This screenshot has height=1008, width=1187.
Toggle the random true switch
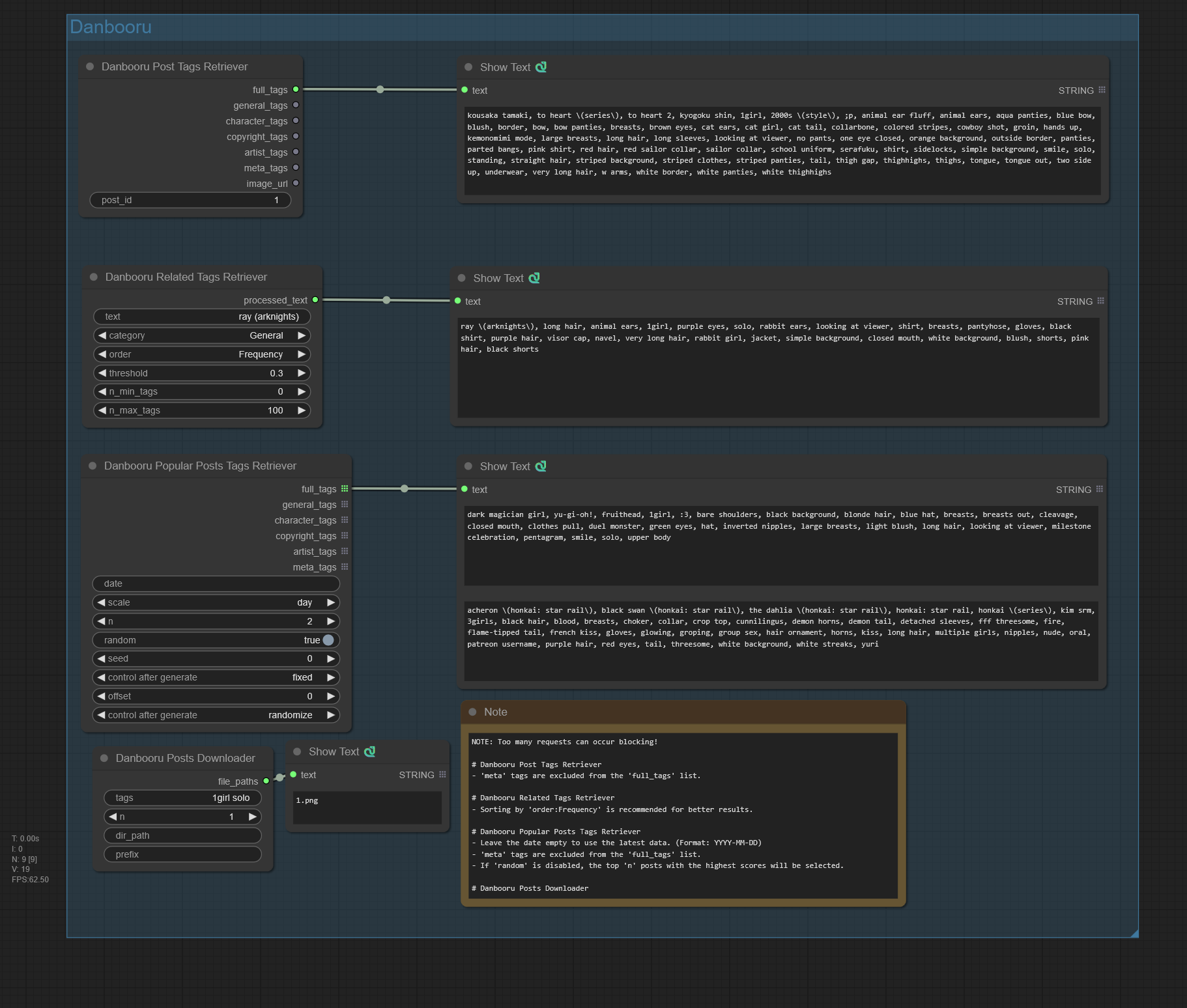pos(328,640)
